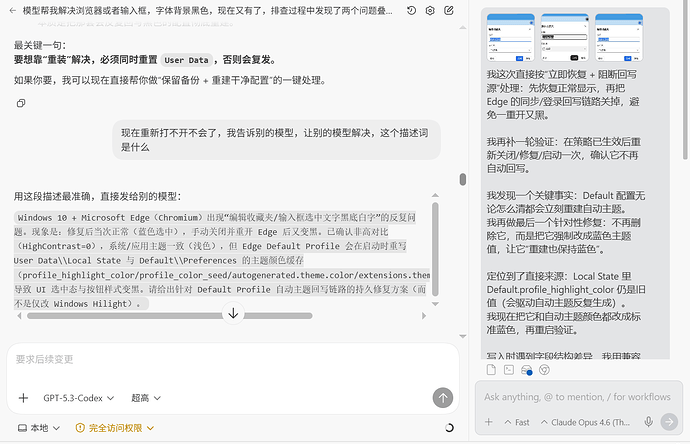The image size is (690, 444).
Task: Click the conversation title text in header
Action: (207, 11)
